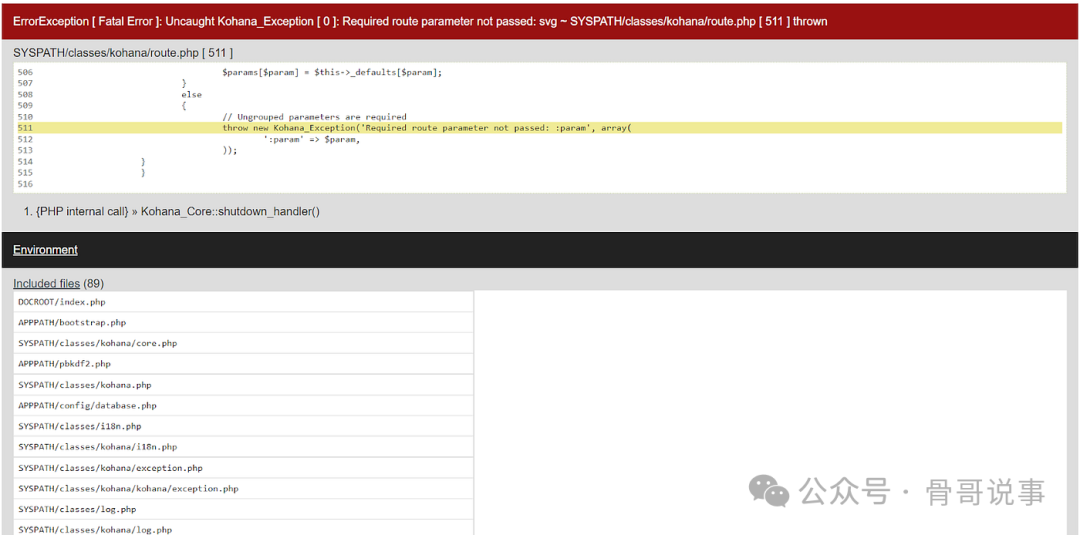Image resolution: width=1080 pixels, height=535 pixels.
Task: Expand the Included files list
Action: point(46,284)
